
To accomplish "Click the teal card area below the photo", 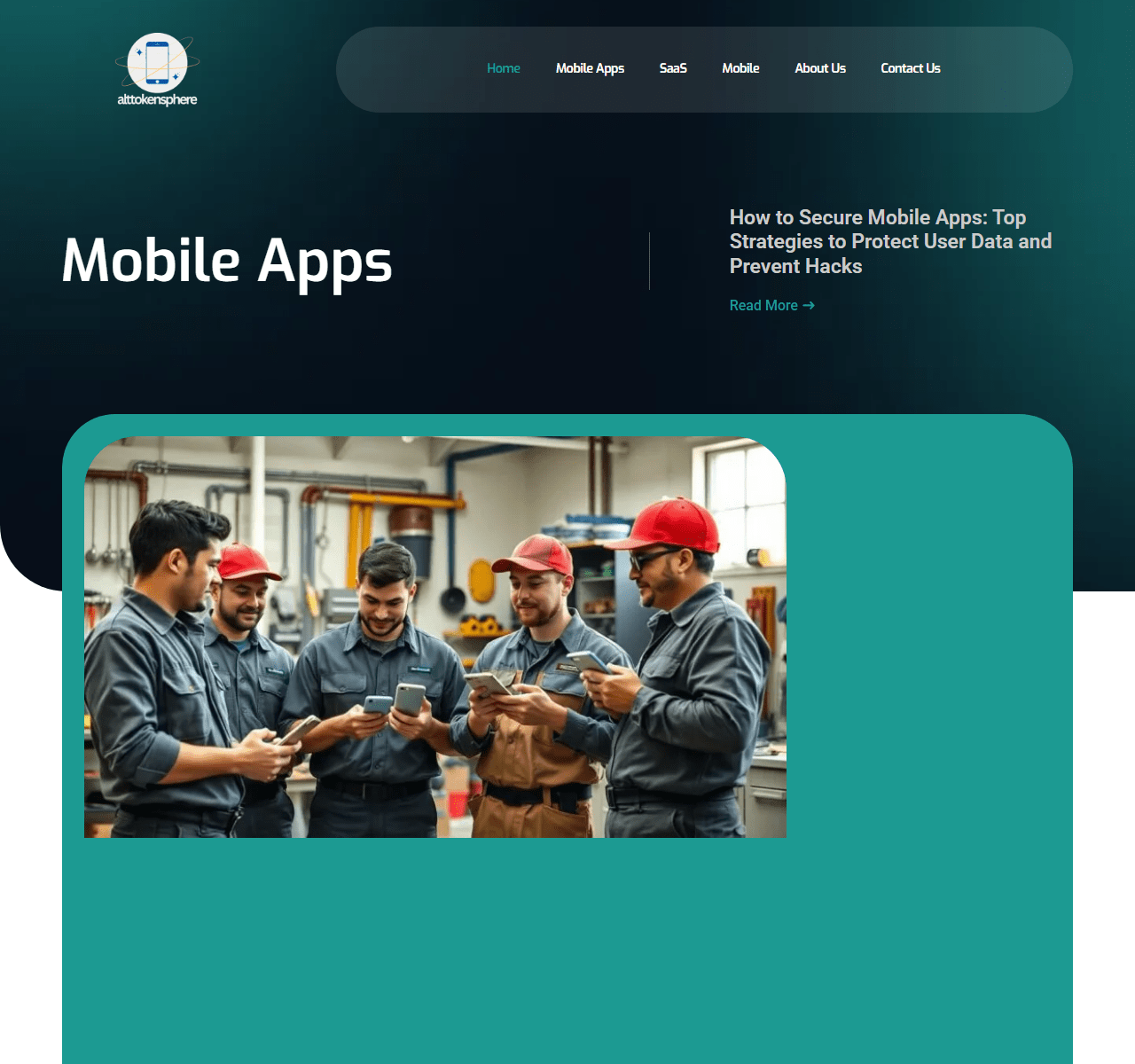I will 567,949.
